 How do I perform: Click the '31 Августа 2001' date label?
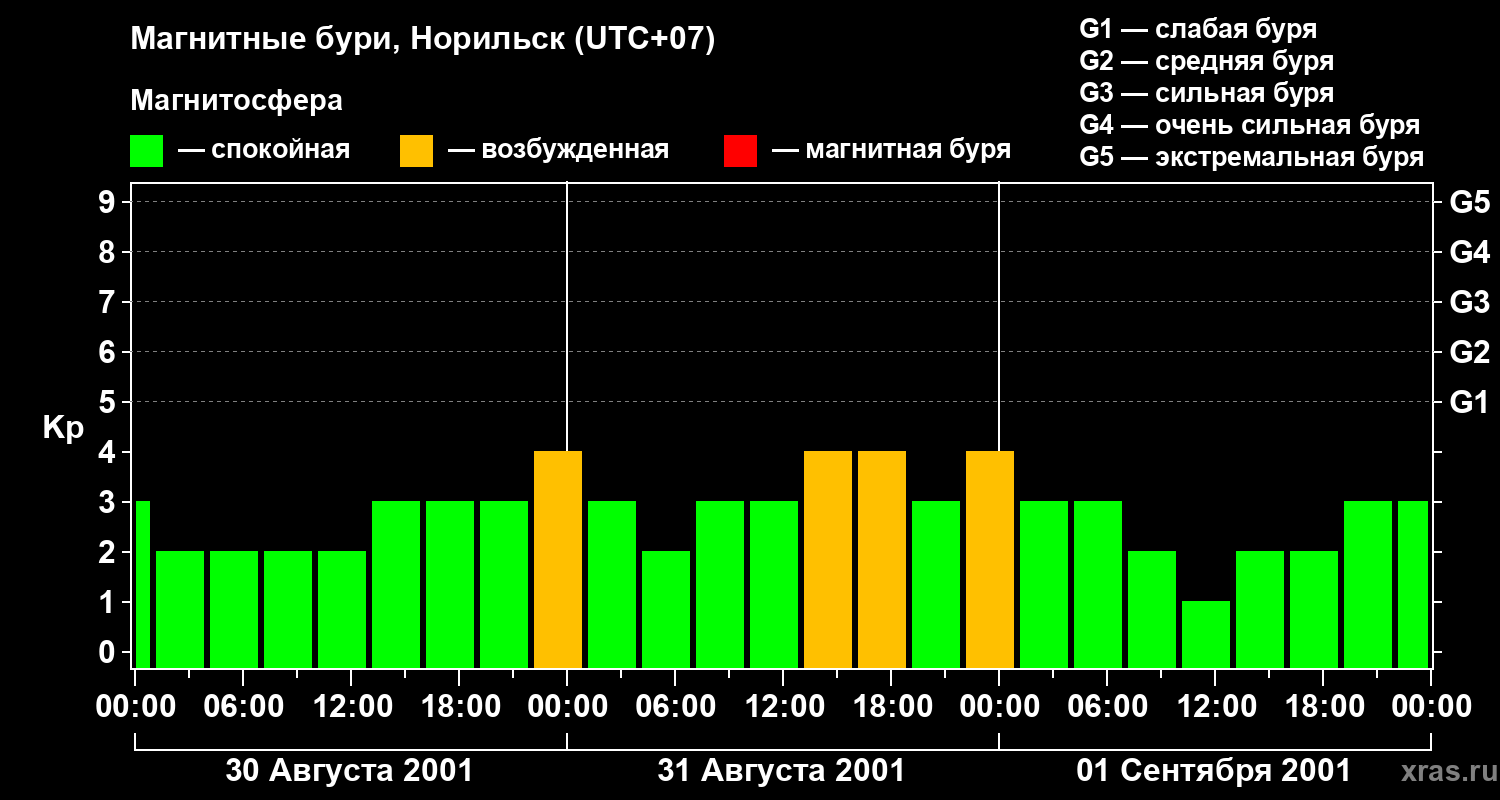pyautogui.click(x=781, y=771)
